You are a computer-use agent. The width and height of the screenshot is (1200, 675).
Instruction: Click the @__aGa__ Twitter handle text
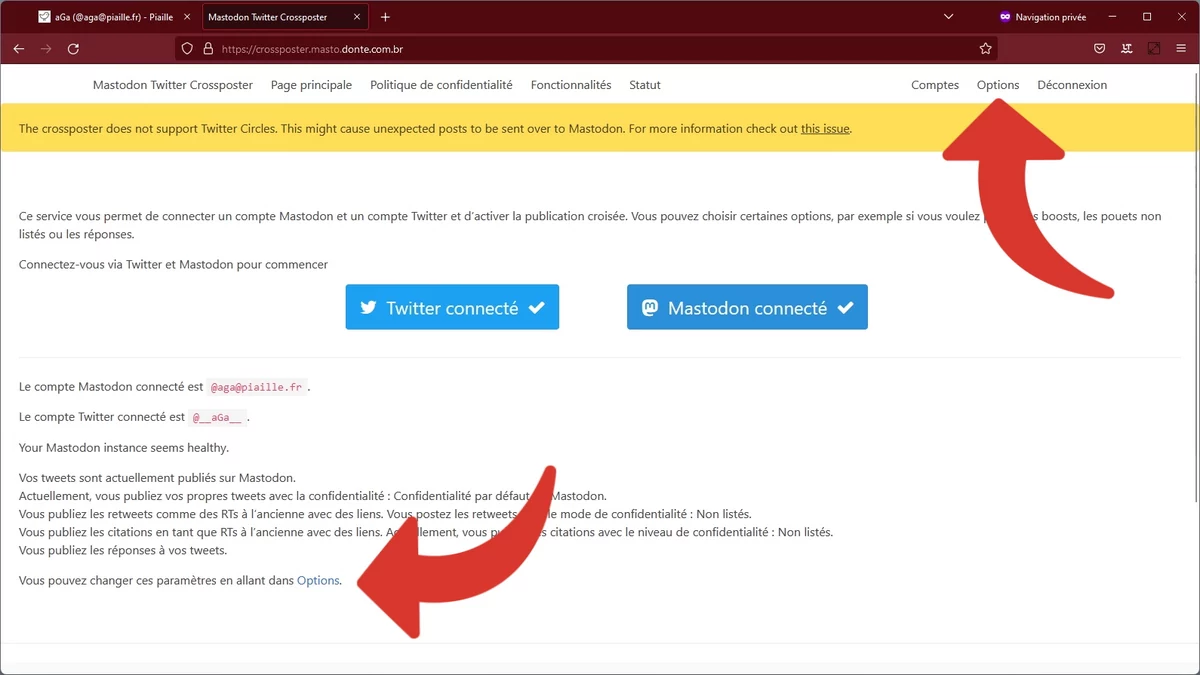(217, 417)
